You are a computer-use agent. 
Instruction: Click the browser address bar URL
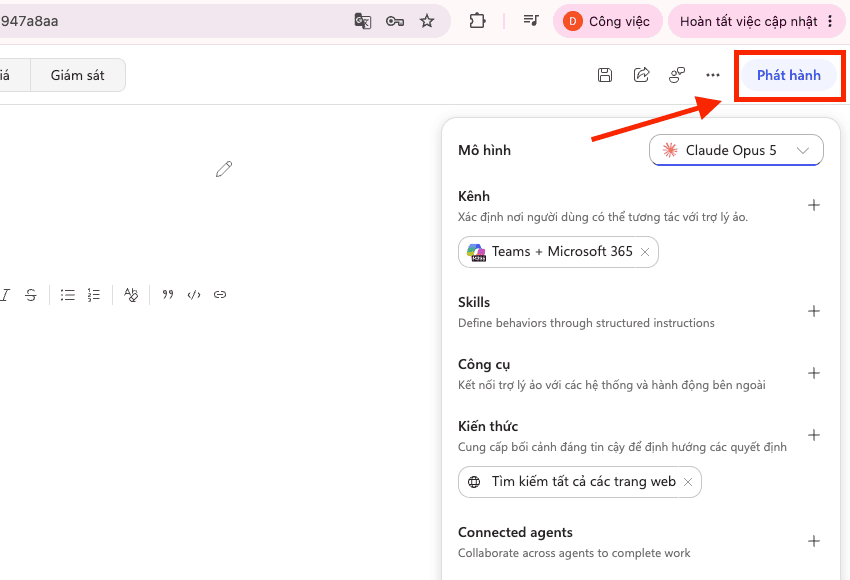pyautogui.click(x=29, y=21)
